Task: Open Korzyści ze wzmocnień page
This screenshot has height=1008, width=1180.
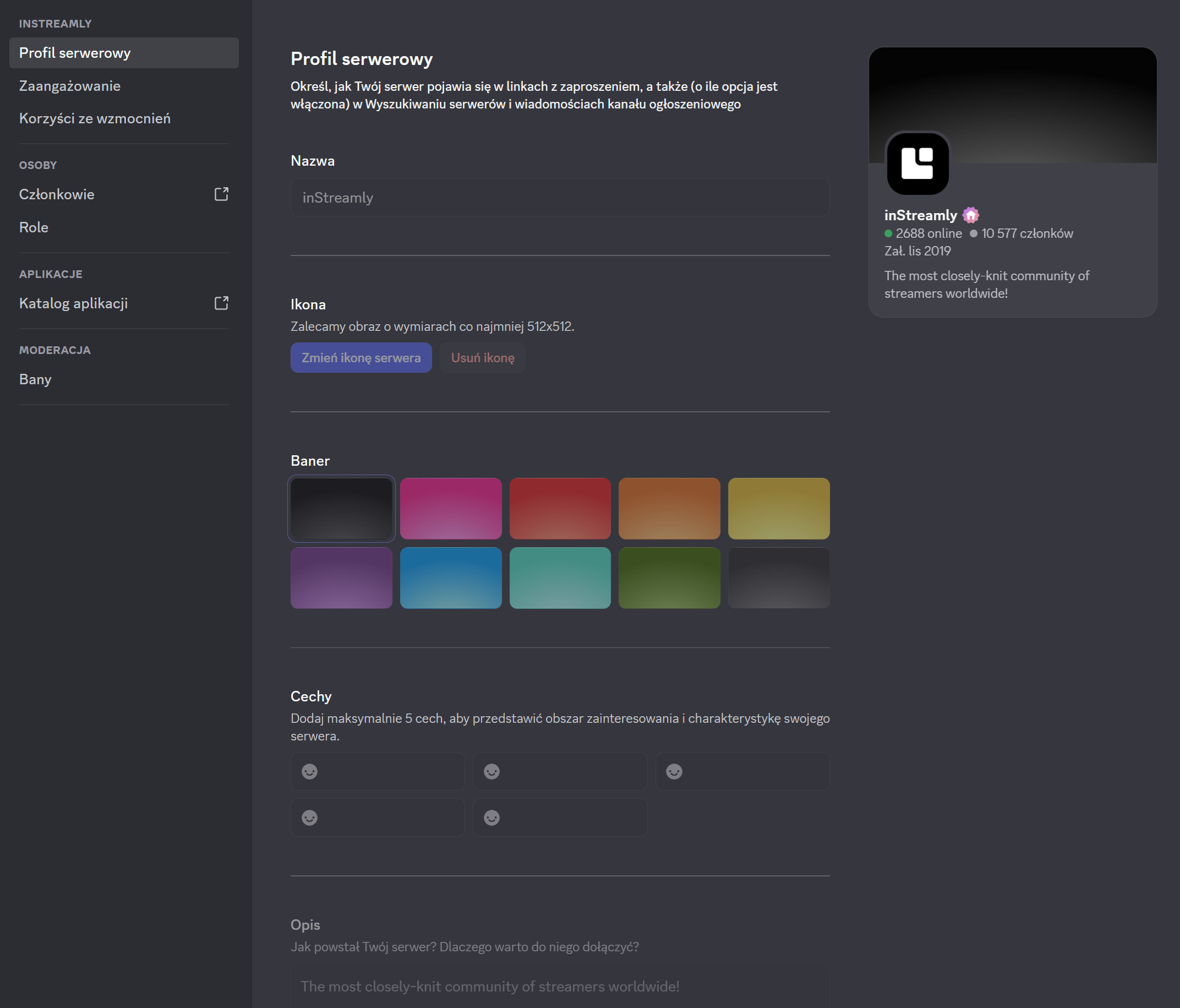Action: [124, 118]
